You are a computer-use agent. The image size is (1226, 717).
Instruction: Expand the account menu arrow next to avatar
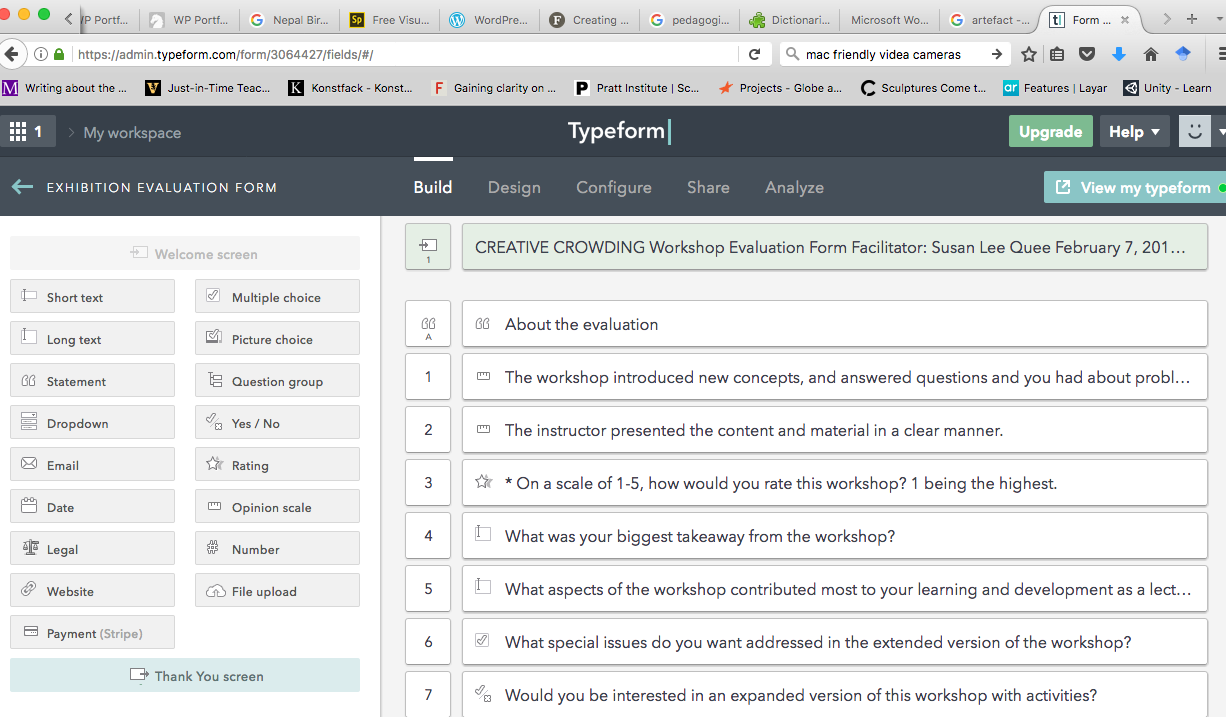pyautogui.click(x=1220, y=132)
